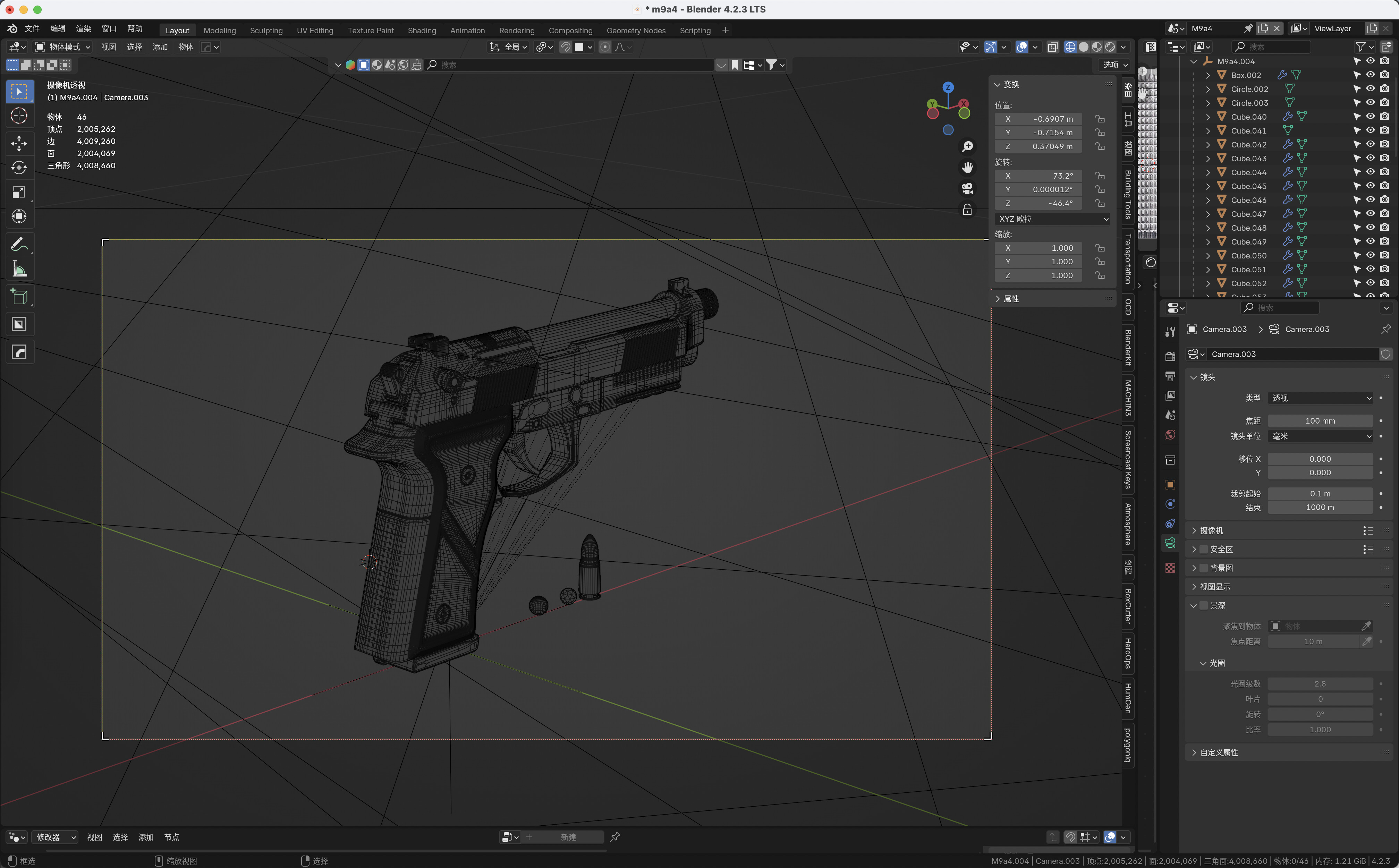Screen dimensions: 1399x868
Task: Open the Render properties tab
Action: coord(1171,357)
